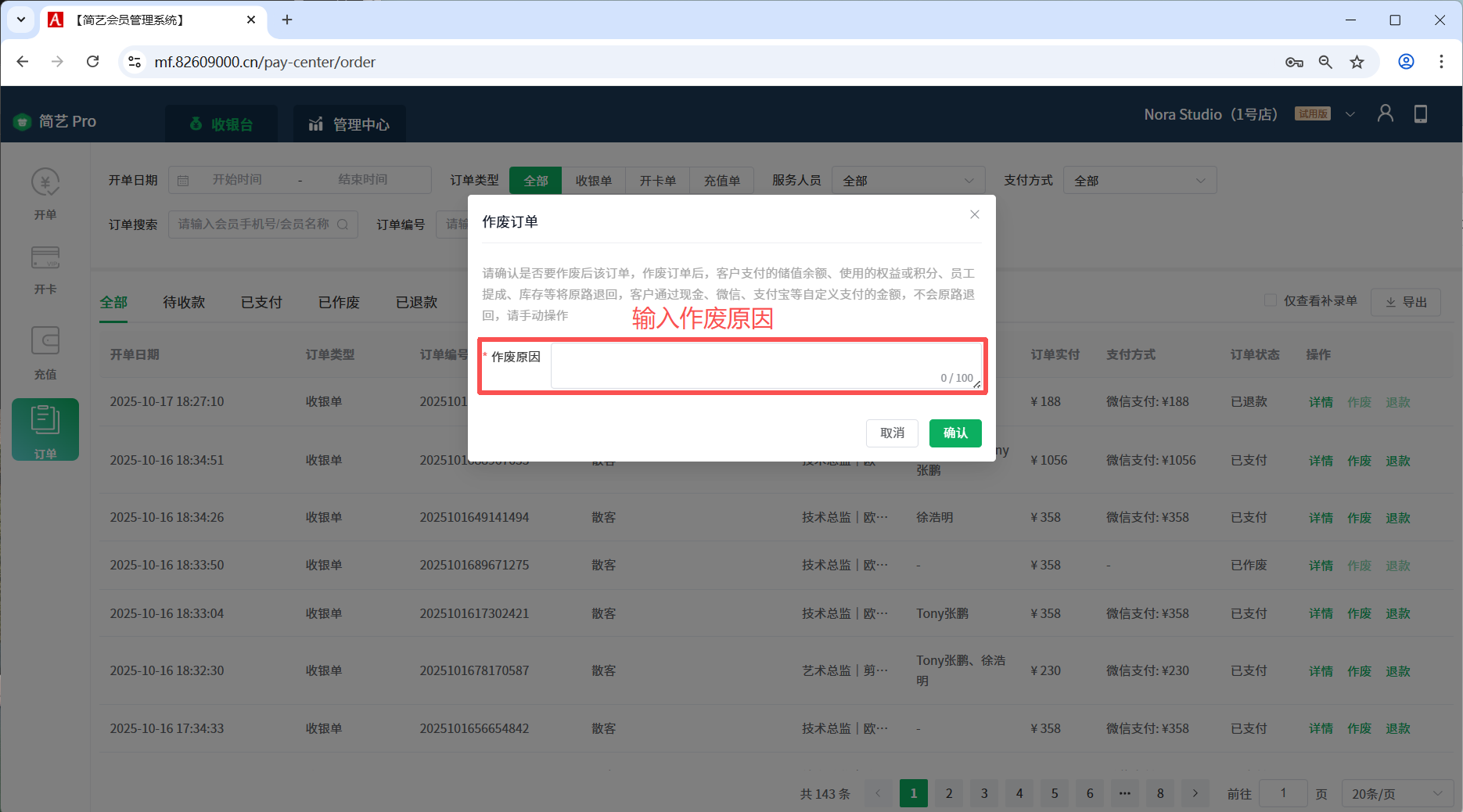Open the 开卡 card icon in sidebar
The width and height of the screenshot is (1463, 812).
click(45, 258)
